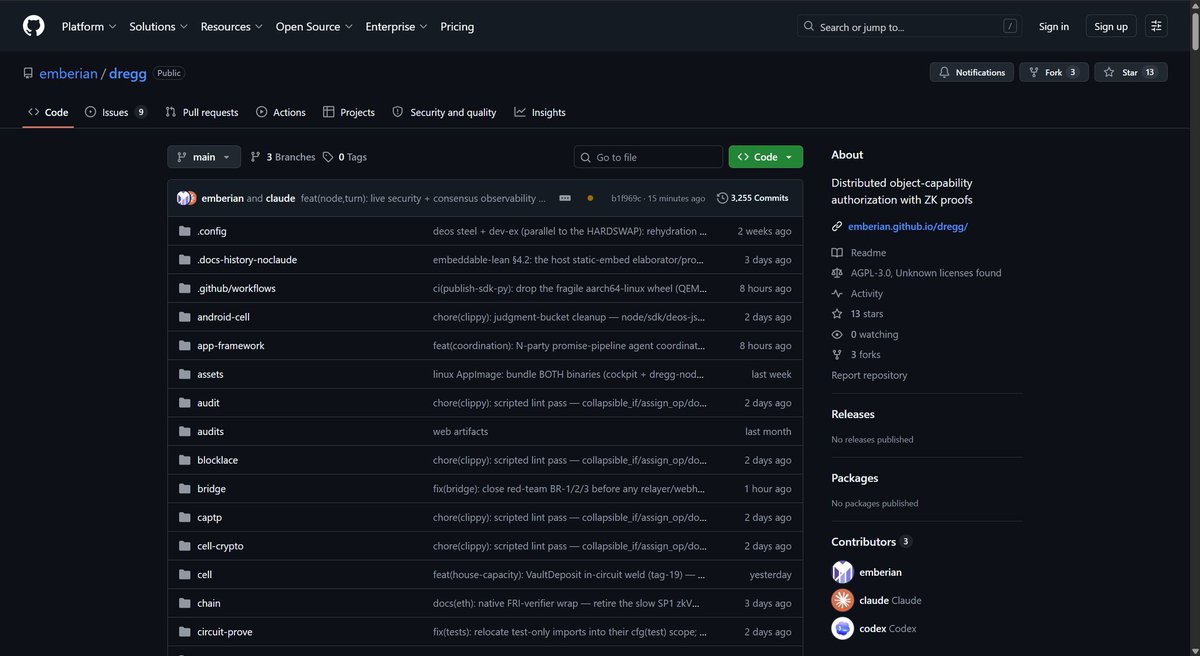Open the .github/workflows folder
This screenshot has height=656, width=1200.
pyautogui.click(x=236, y=288)
